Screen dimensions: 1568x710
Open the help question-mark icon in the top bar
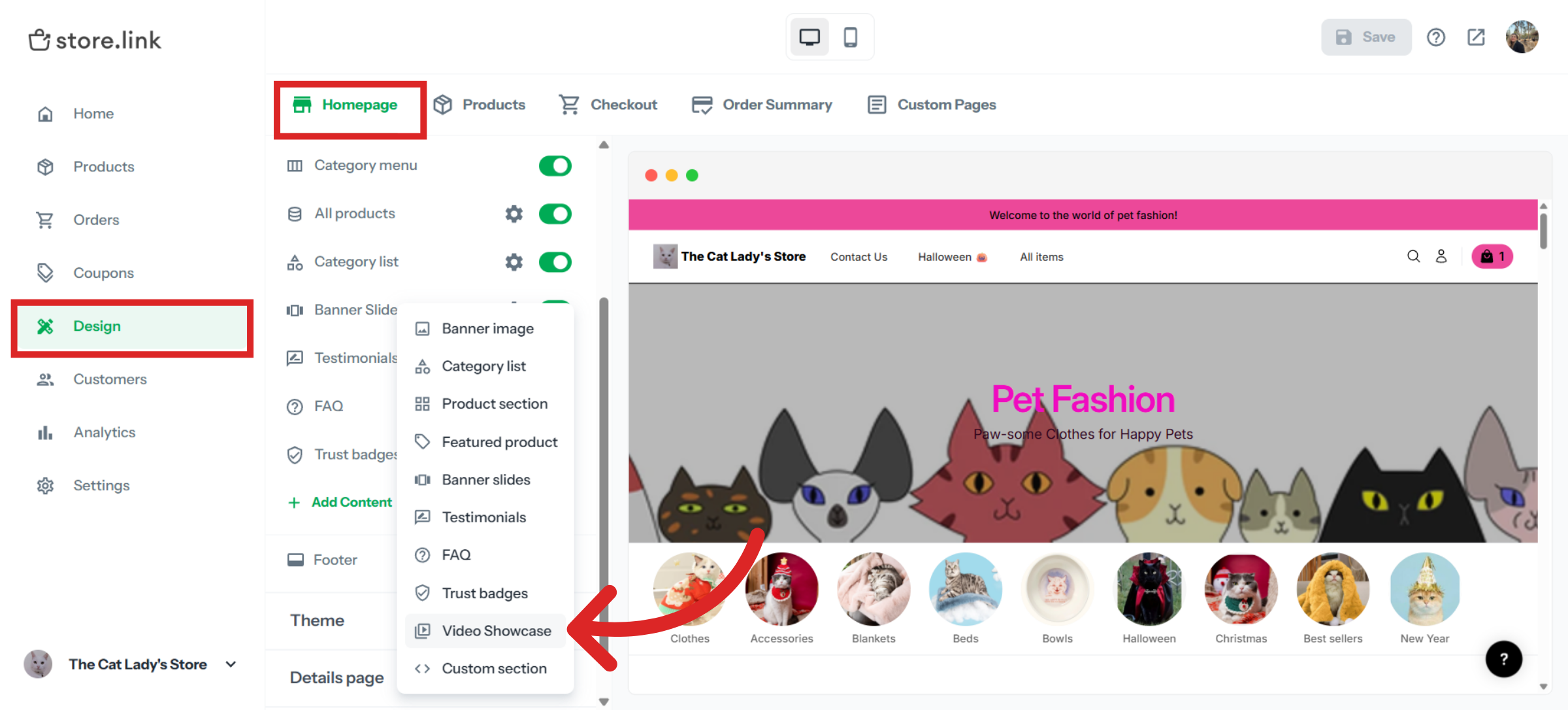tap(1435, 37)
